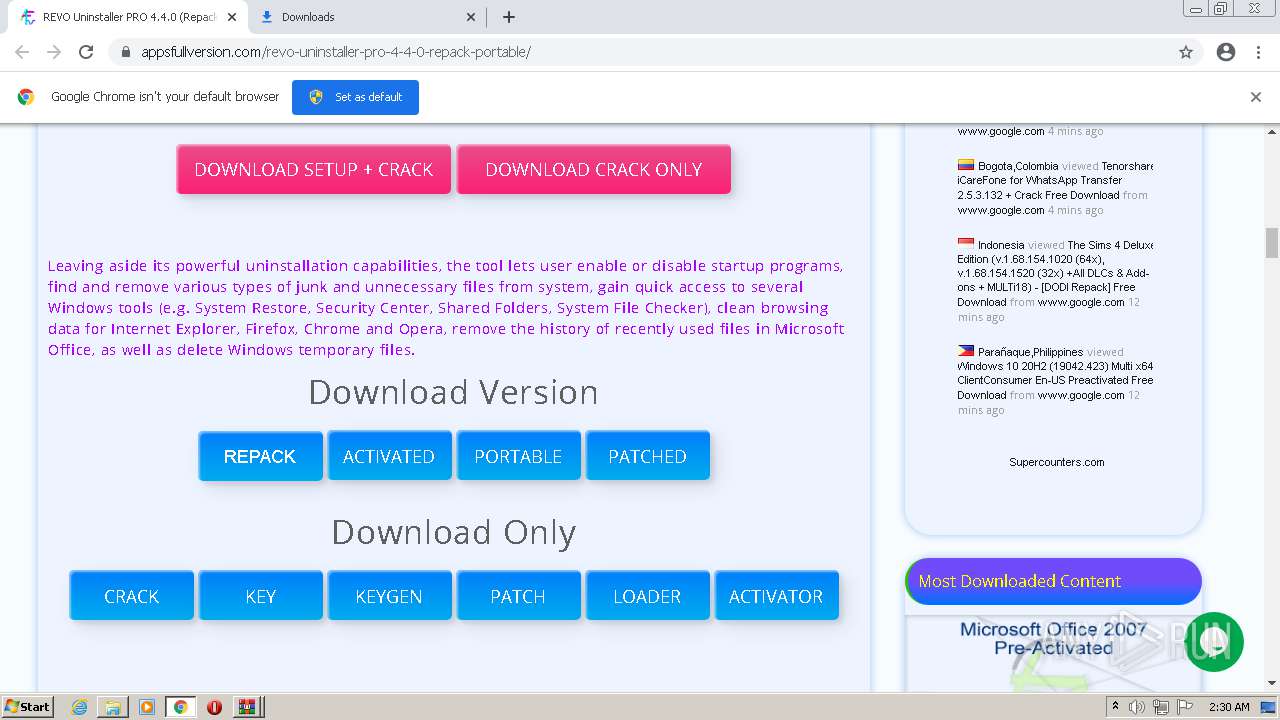Open the Chrome profile avatar menu
This screenshot has height=720, width=1280.
1226,52
